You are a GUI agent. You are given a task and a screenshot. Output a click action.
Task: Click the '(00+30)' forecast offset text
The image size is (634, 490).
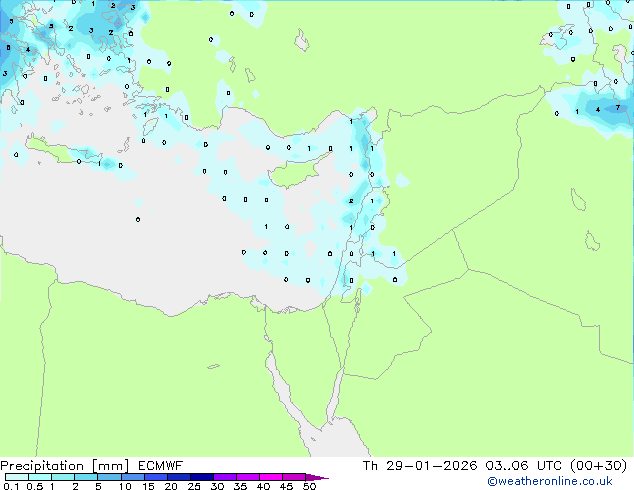pos(598,466)
